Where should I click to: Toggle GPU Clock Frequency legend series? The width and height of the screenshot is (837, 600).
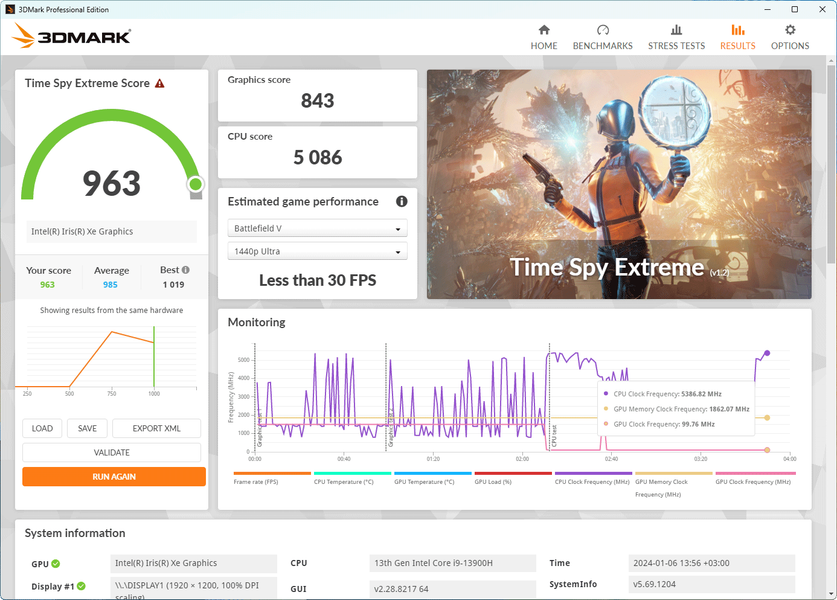755,478
